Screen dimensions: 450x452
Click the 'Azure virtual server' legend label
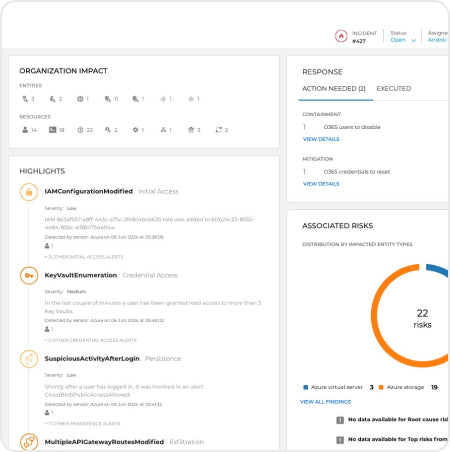337,387
